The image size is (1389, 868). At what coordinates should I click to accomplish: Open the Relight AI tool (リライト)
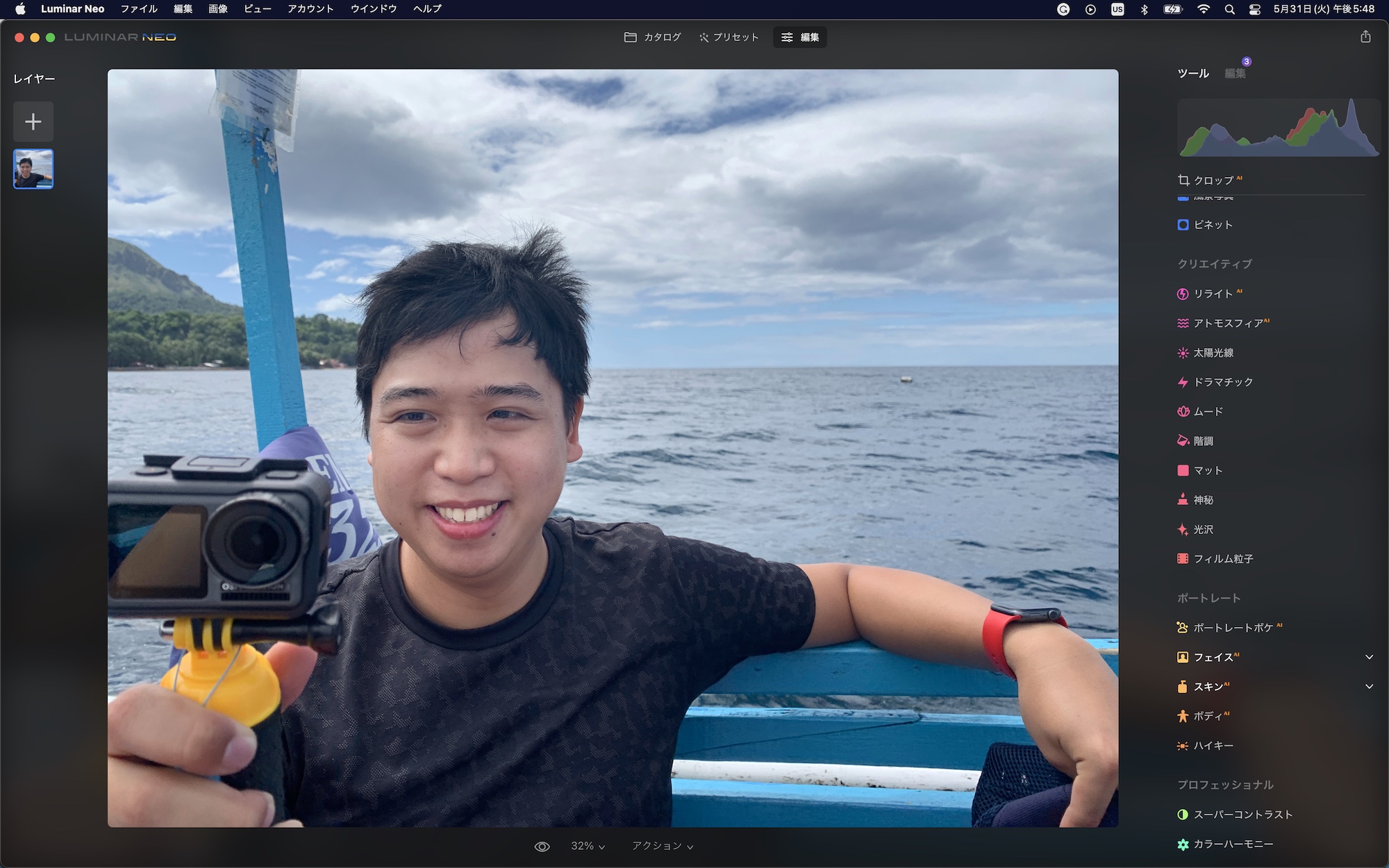[x=1212, y=294]
